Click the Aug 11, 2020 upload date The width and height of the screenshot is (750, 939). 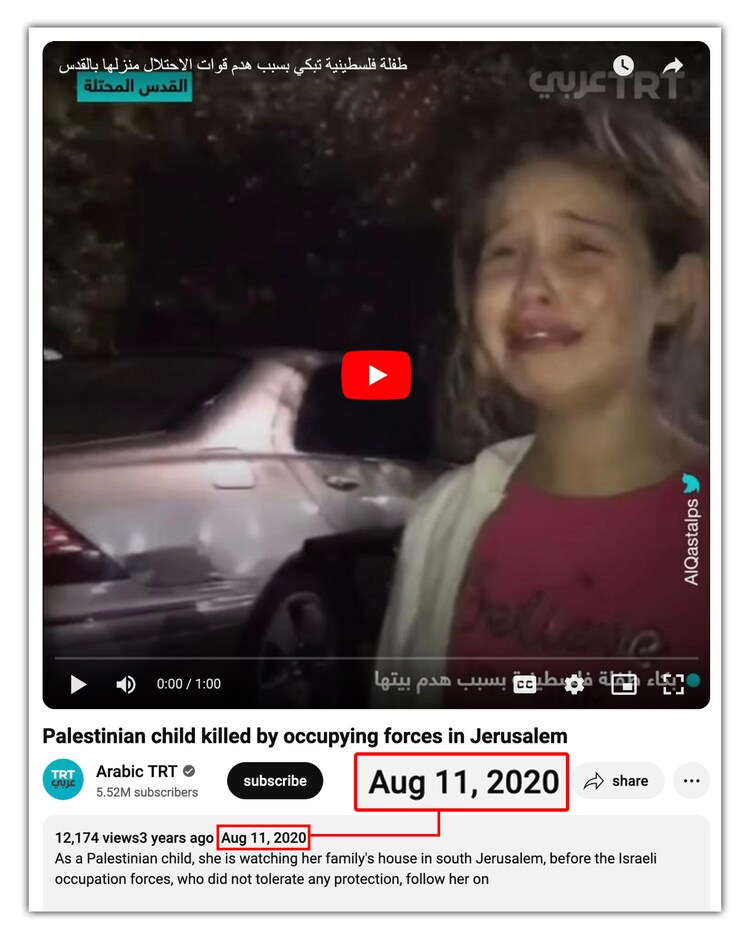point(264,838)
